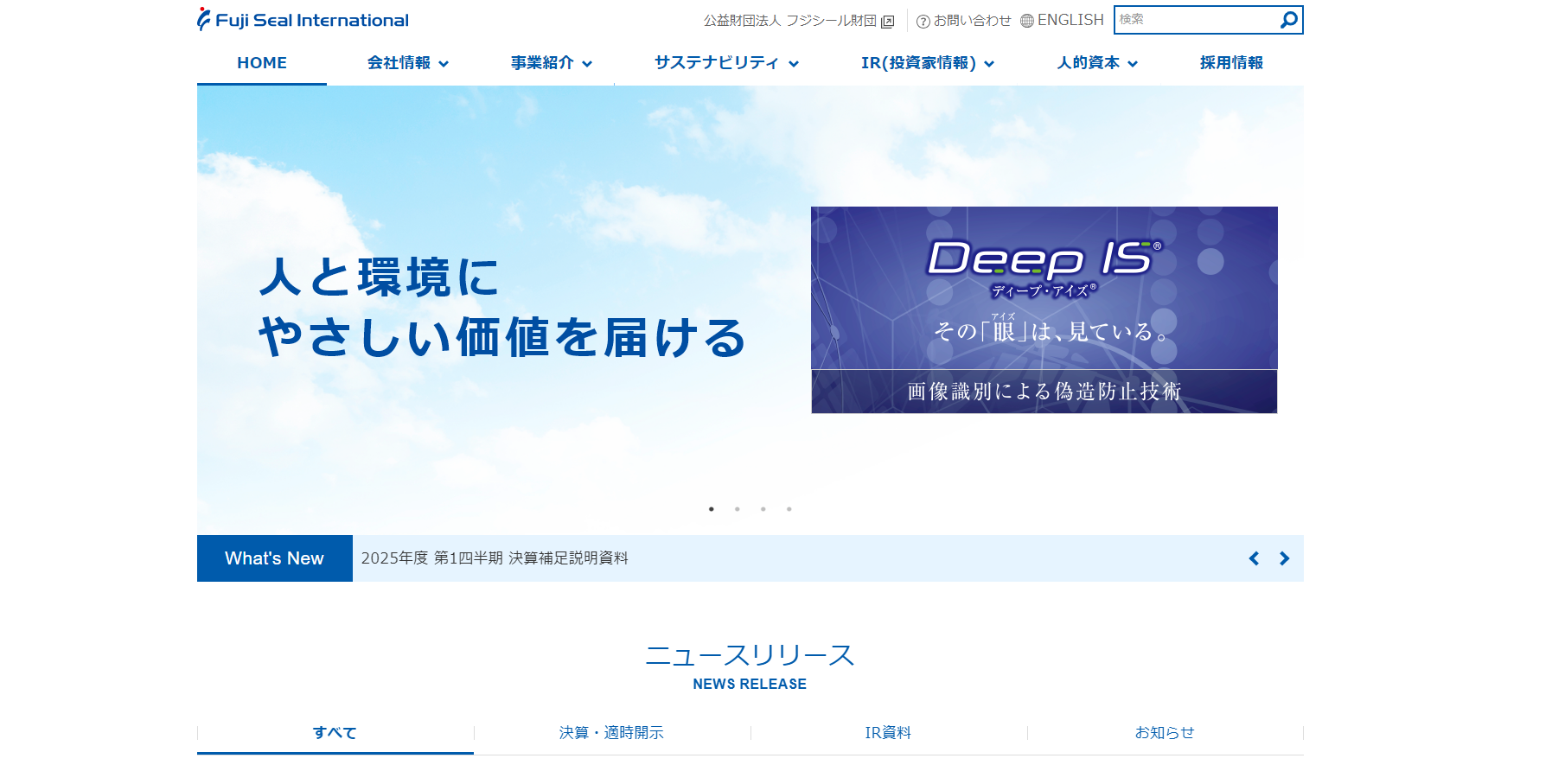Click the お問い合わせ help link
Viewport: 1552px width, 784px height.
click(x=964, y=21)
